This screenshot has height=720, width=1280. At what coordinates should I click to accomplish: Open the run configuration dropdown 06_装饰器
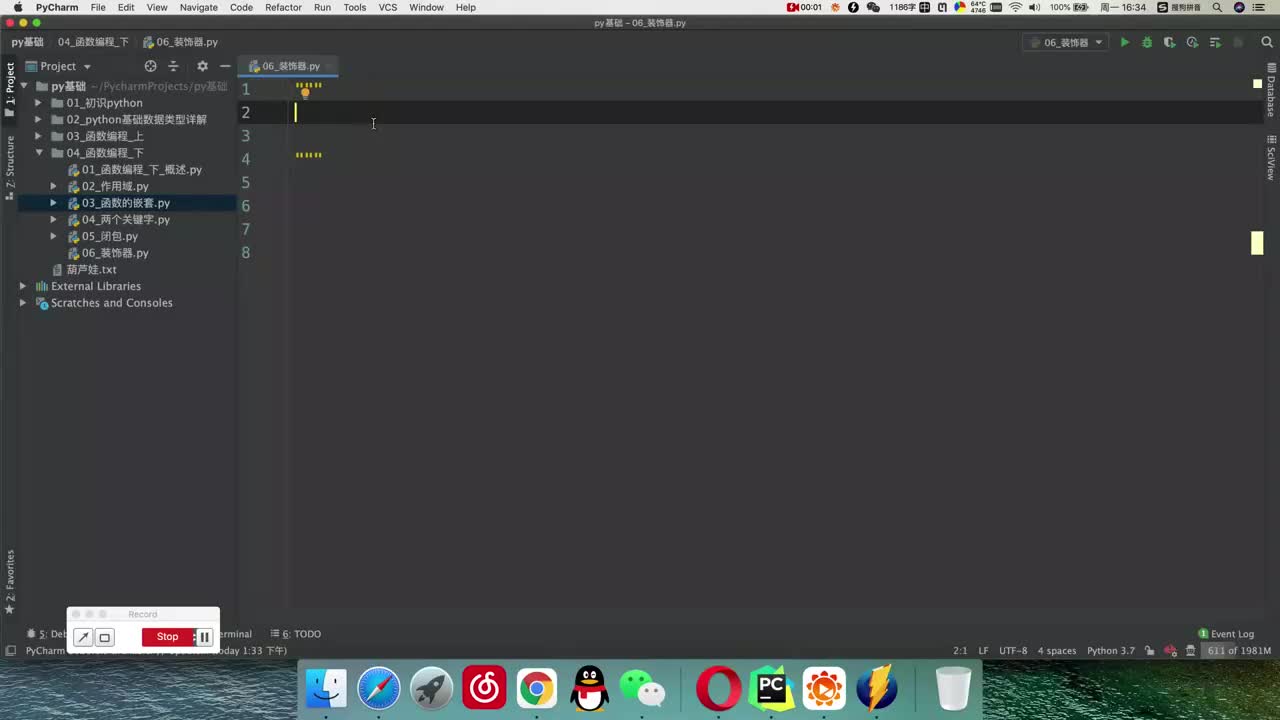coord(1067,42)
